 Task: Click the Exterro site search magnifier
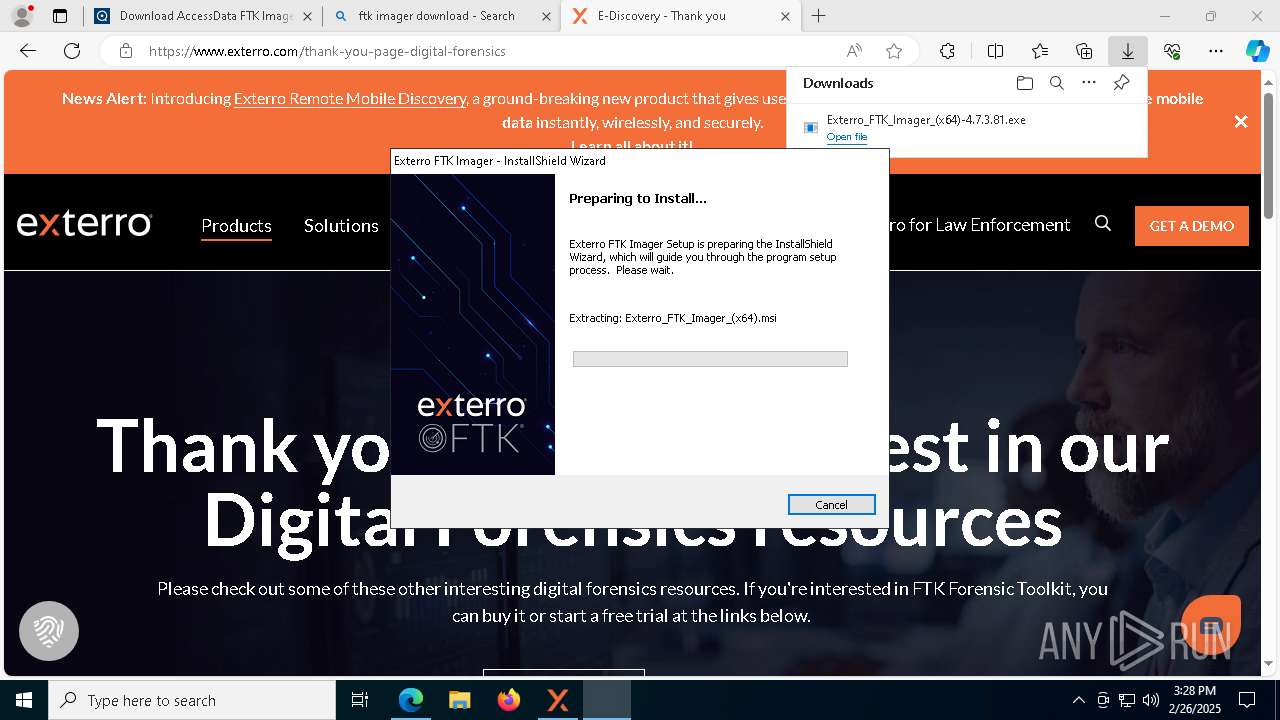pyautogui.click(x=1103, y=224)
